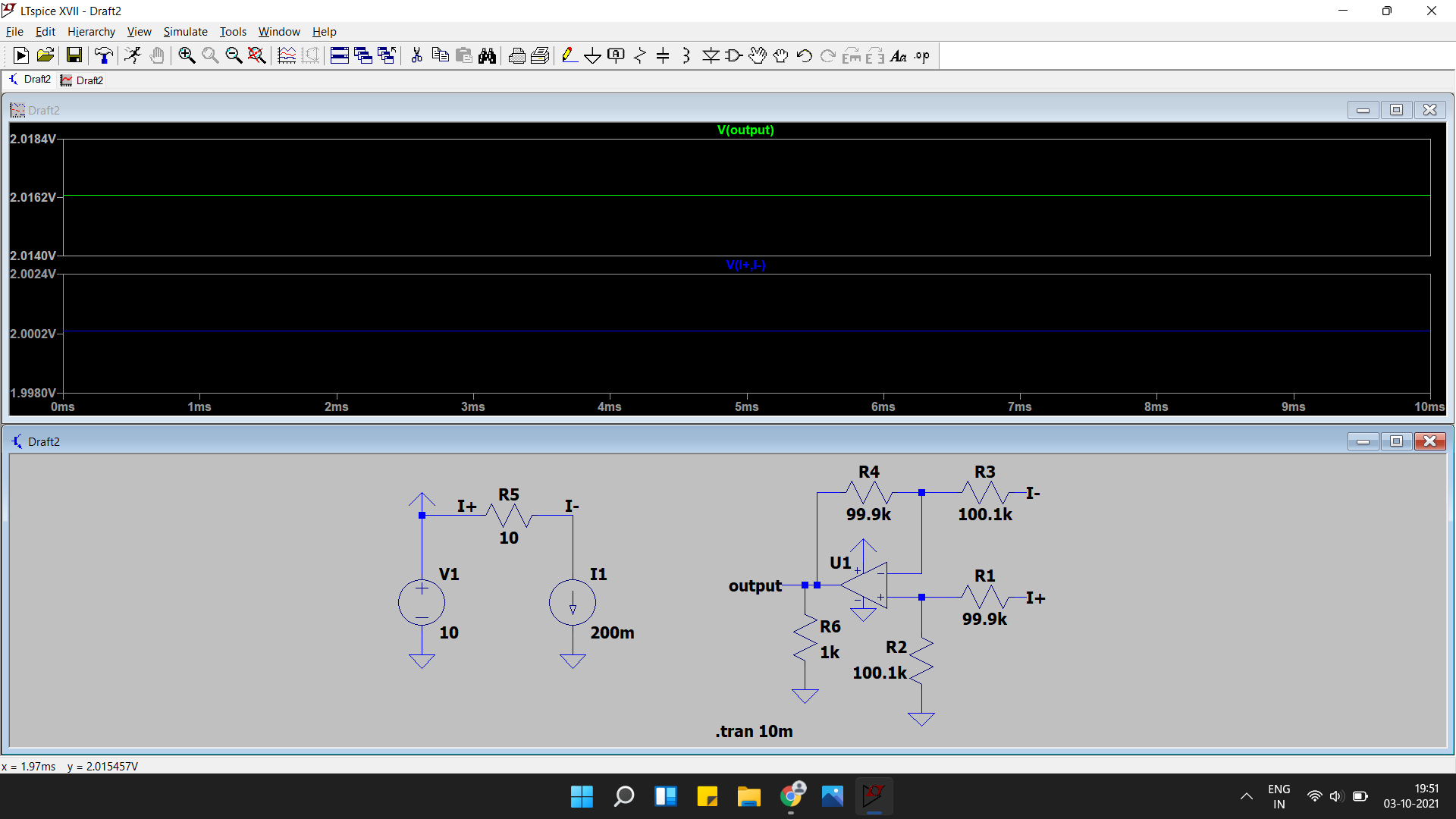Click the Halt simulation hand icon
The height and width of the screenshot is (819, 1456).
[157, 55]
